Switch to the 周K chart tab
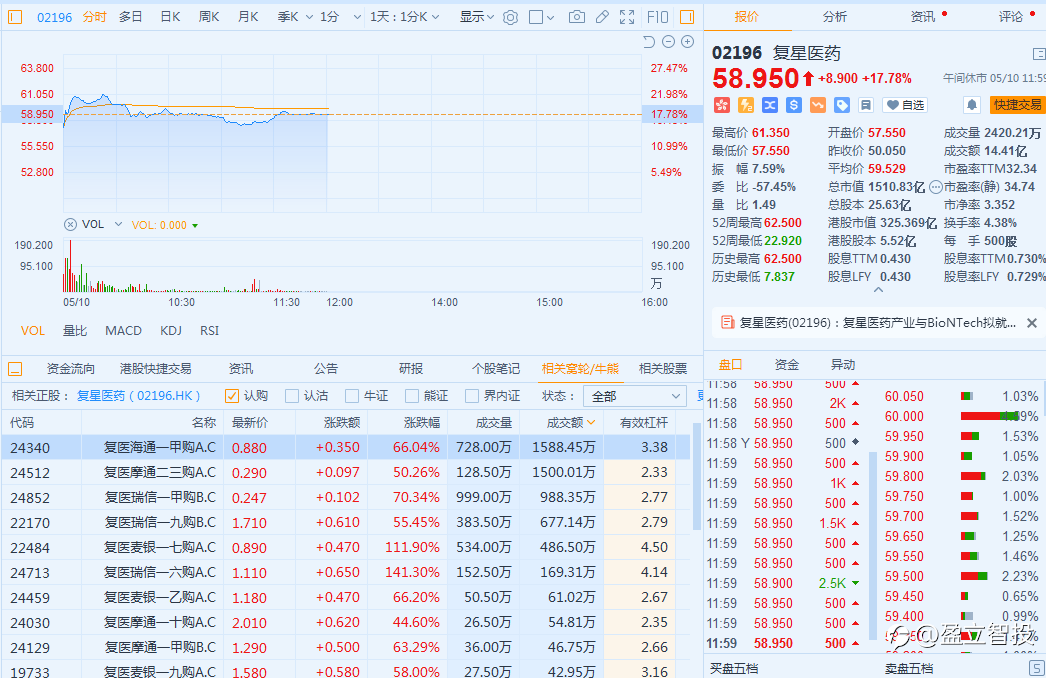1046x678 pixels. (209, 17)
